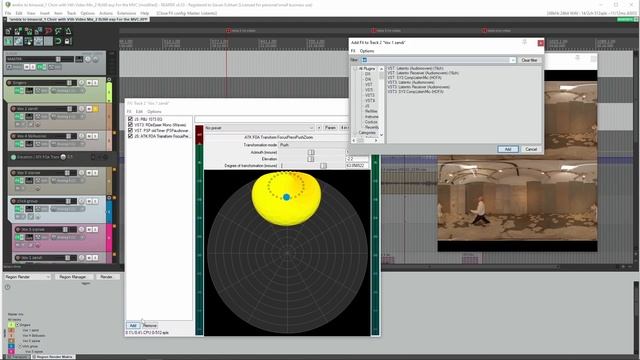Viewport: 640px width, 360px height.
Task: Click the blue dot in polar display
Action: click(287, 197)
